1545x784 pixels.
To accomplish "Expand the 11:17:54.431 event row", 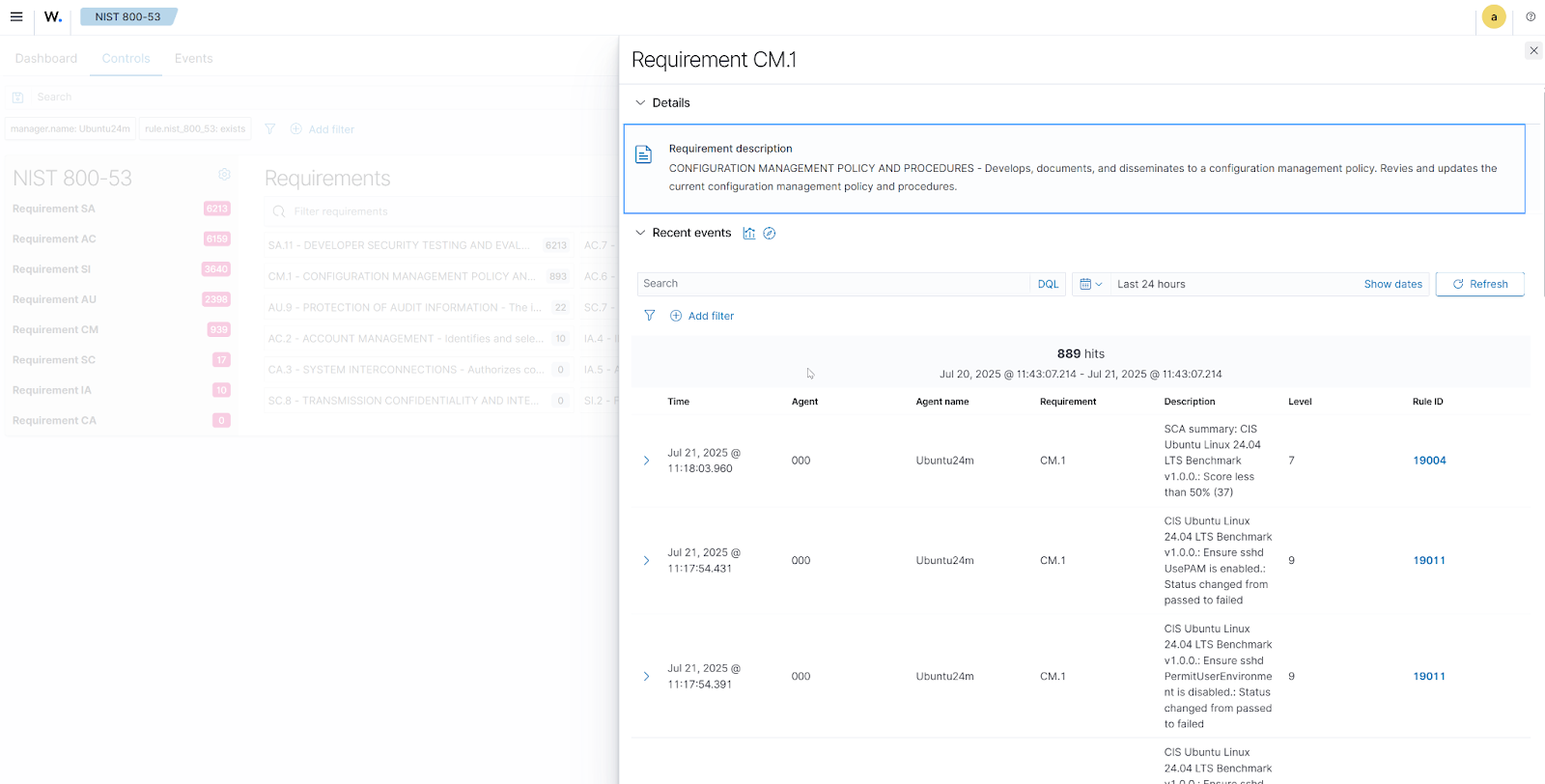I will pos(646,561).
